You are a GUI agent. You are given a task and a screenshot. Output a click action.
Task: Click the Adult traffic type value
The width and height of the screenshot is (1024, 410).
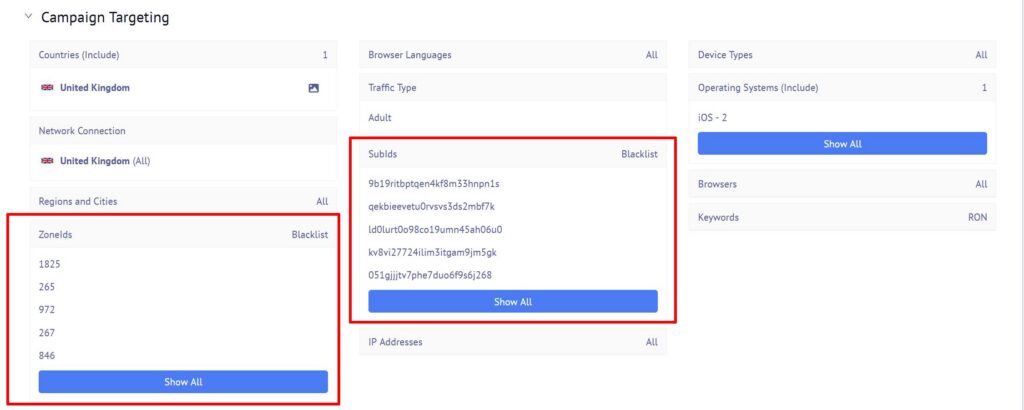click(380, 118)
